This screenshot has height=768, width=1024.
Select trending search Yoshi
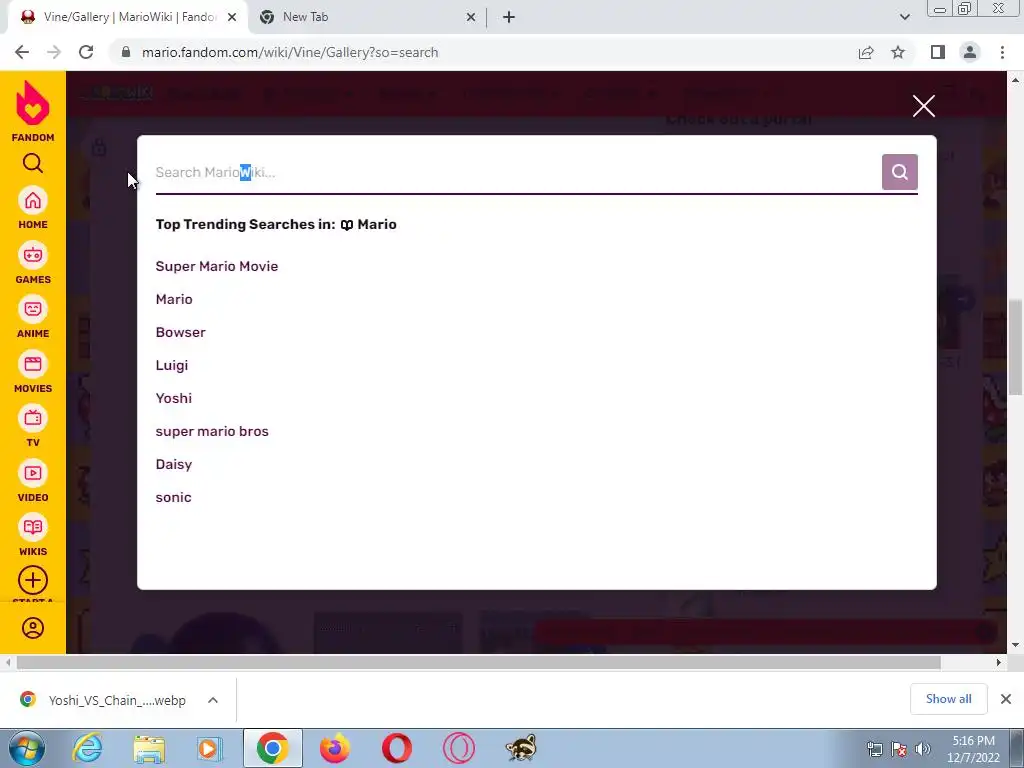174,398
